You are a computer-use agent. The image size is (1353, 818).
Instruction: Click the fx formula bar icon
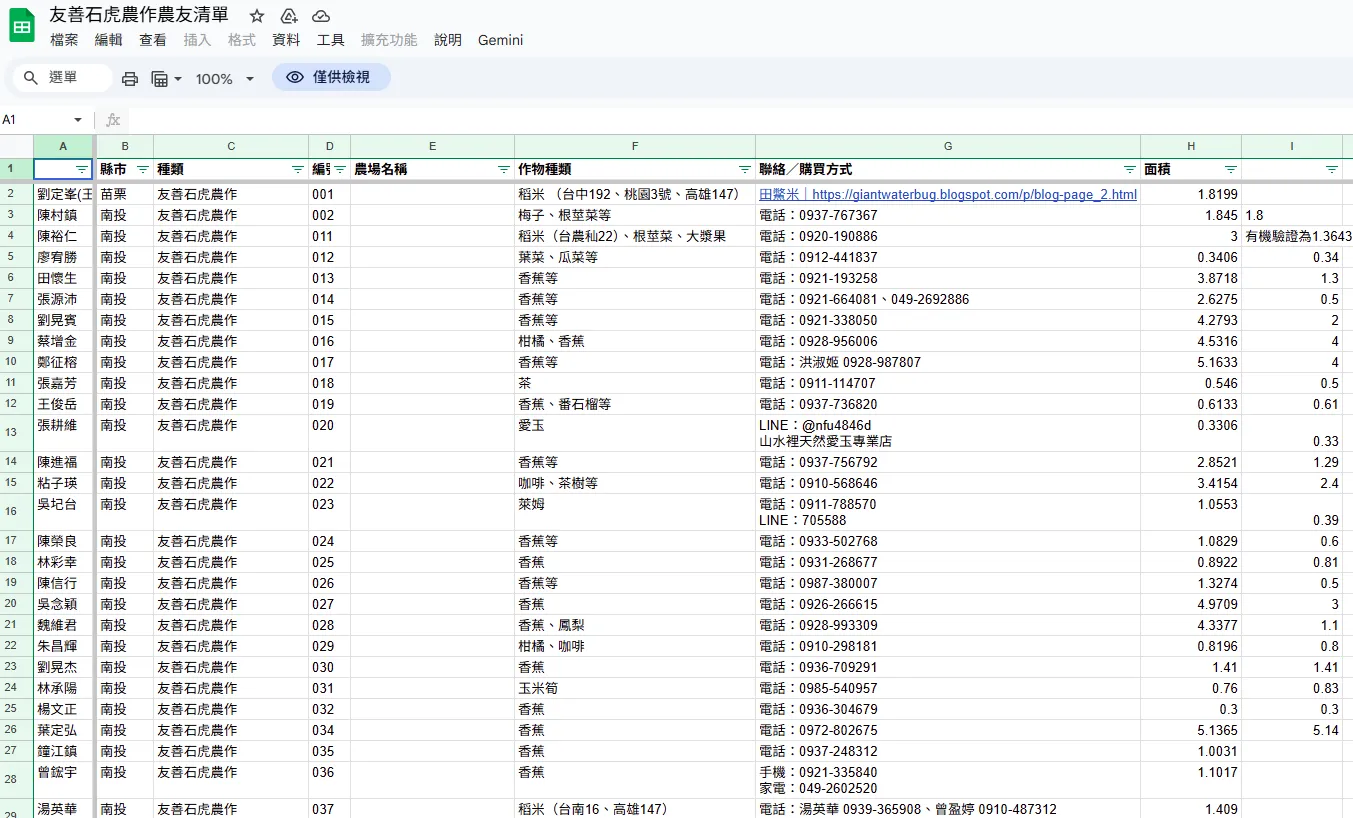113,120
